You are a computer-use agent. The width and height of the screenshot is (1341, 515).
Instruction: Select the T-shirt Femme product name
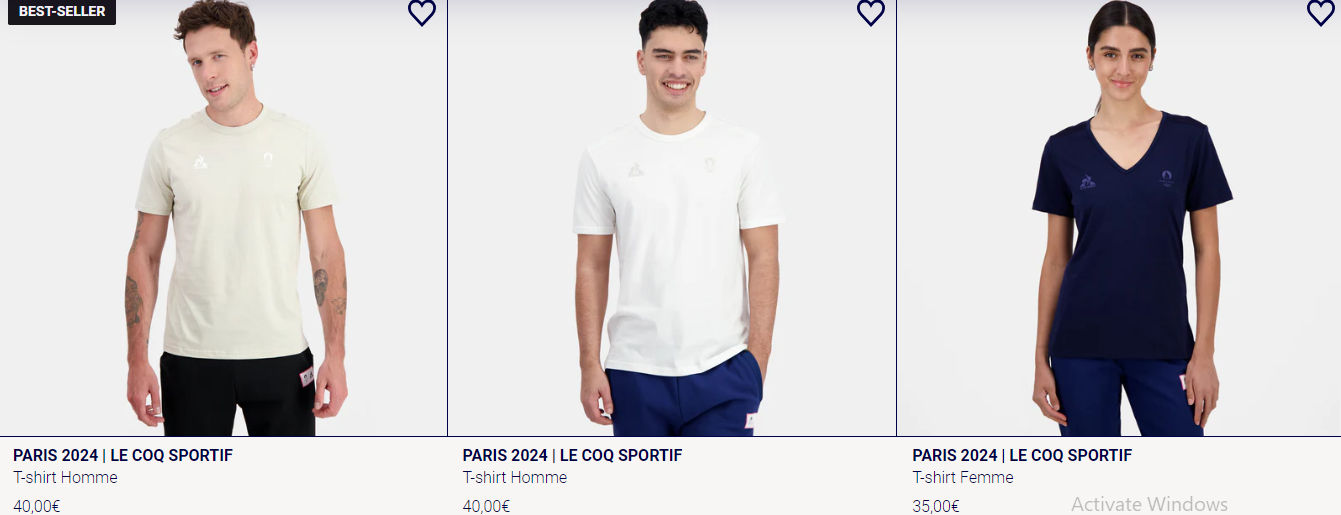[962, 478]
